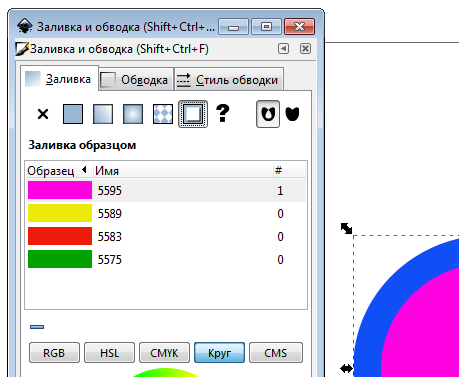
Task: Select the pattern fill icon
Action: (x=163, y=114)
